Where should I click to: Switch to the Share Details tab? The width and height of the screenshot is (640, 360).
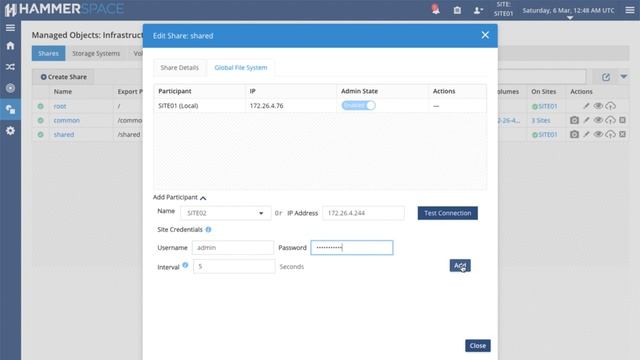point(179,68)
